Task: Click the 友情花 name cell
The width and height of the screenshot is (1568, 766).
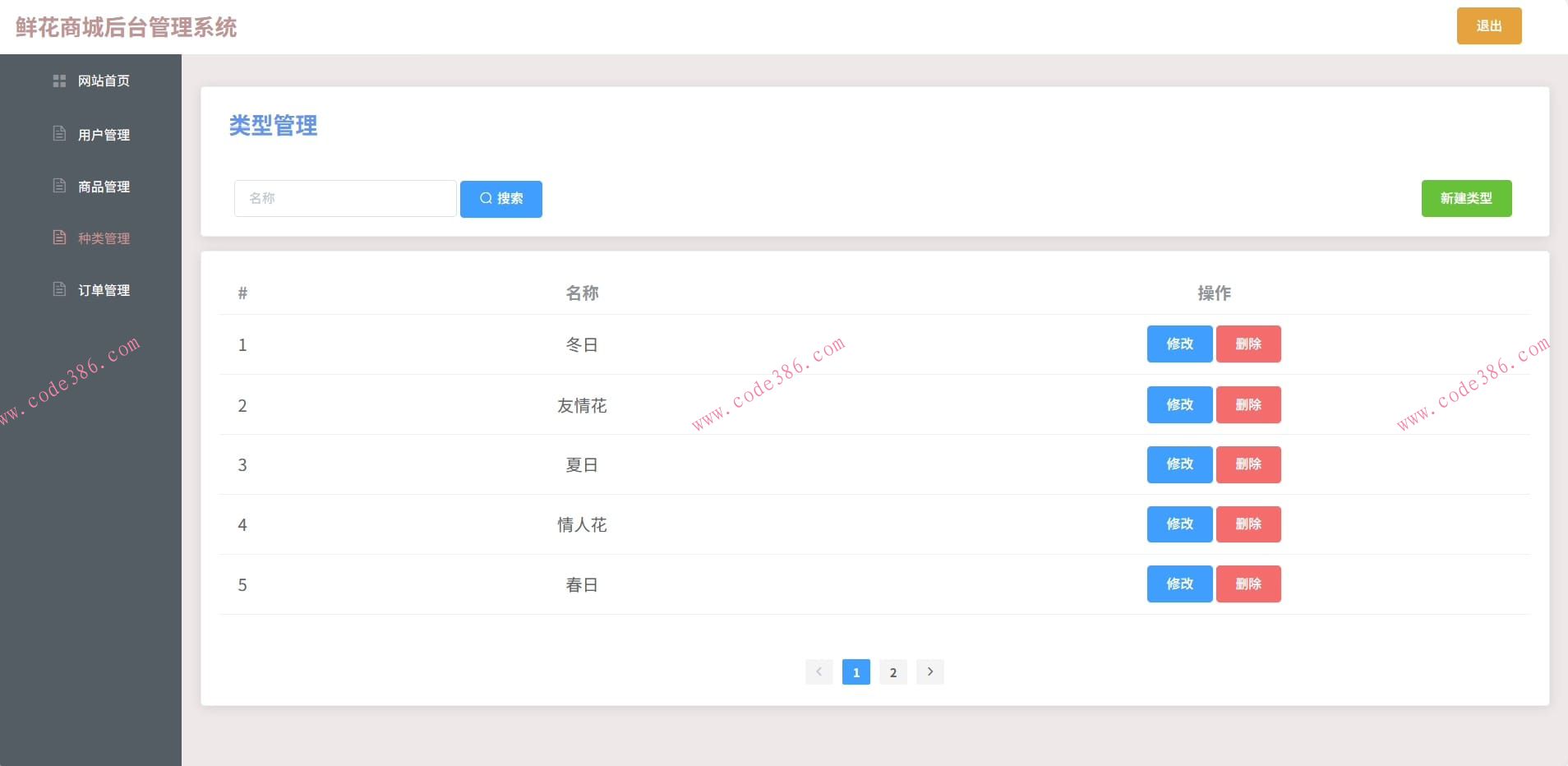Action: tap(582, 406)
